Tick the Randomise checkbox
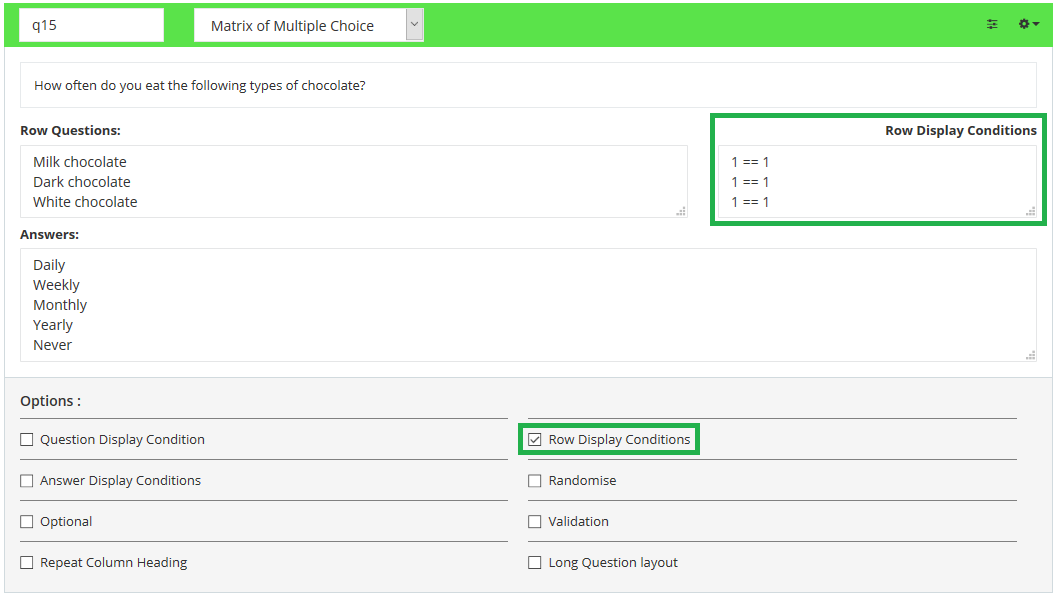 (535, 480)
